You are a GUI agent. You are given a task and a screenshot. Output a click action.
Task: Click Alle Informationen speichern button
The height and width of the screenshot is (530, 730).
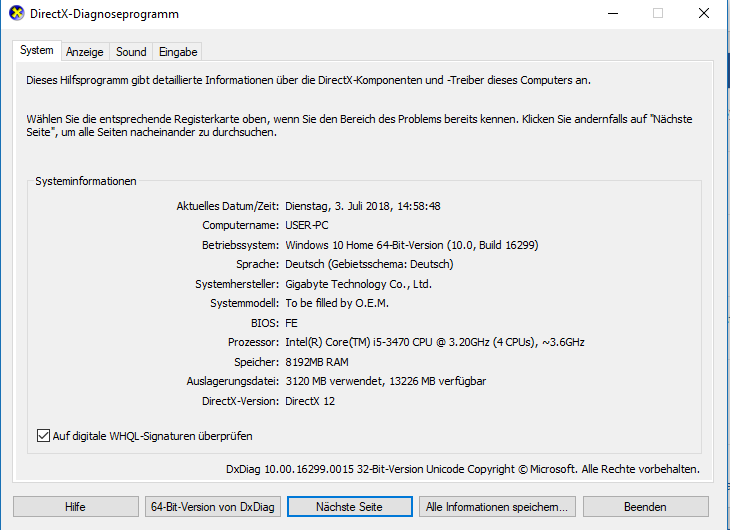pos(497,507)
